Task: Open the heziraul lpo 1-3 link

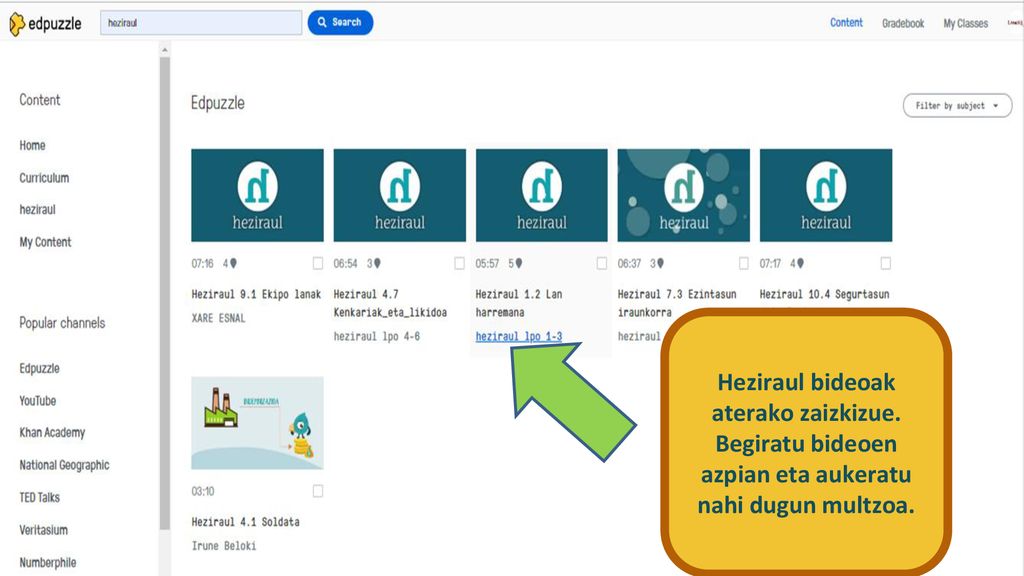Action: coord(519,336)
